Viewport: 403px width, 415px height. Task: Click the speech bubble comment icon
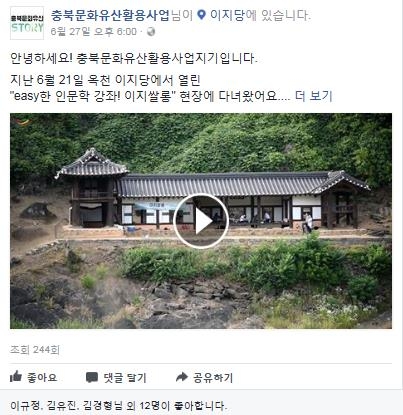coord(92,377)
